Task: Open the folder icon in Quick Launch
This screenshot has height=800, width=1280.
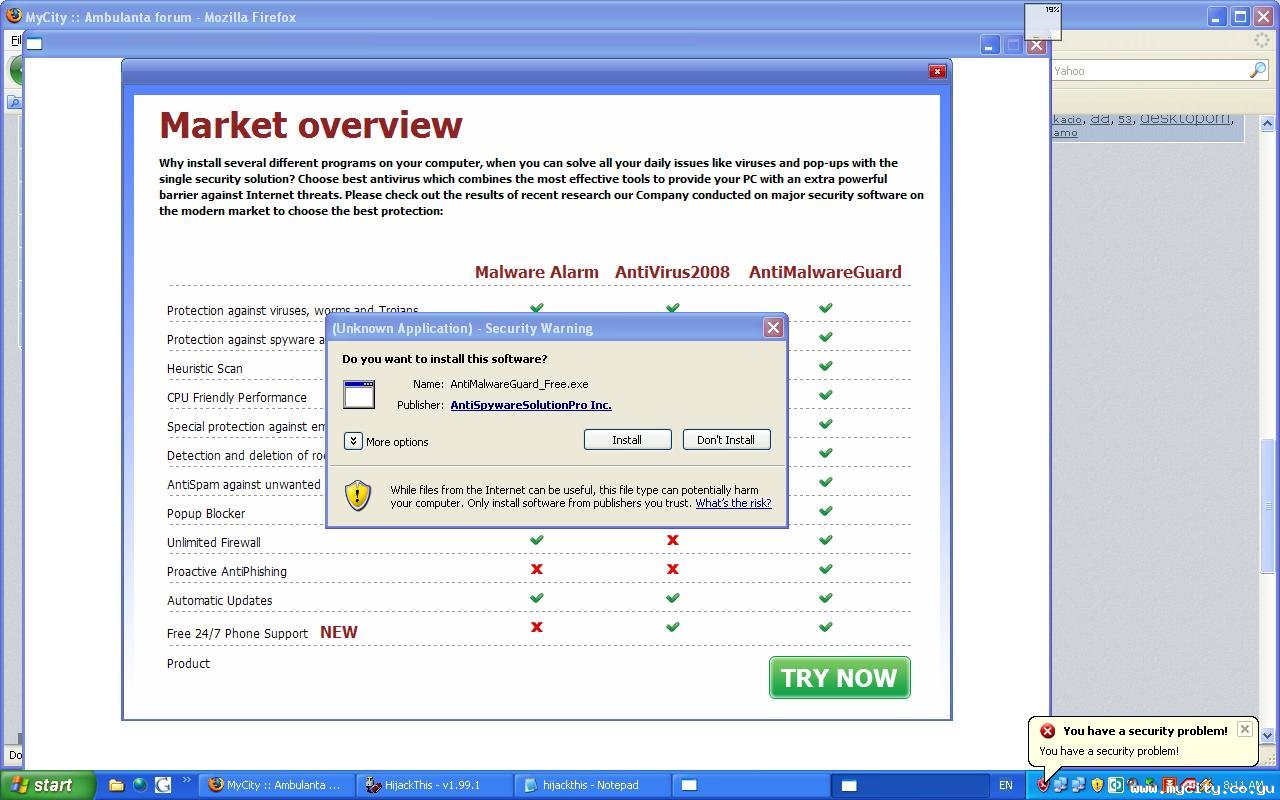Action: coord(116,785)
